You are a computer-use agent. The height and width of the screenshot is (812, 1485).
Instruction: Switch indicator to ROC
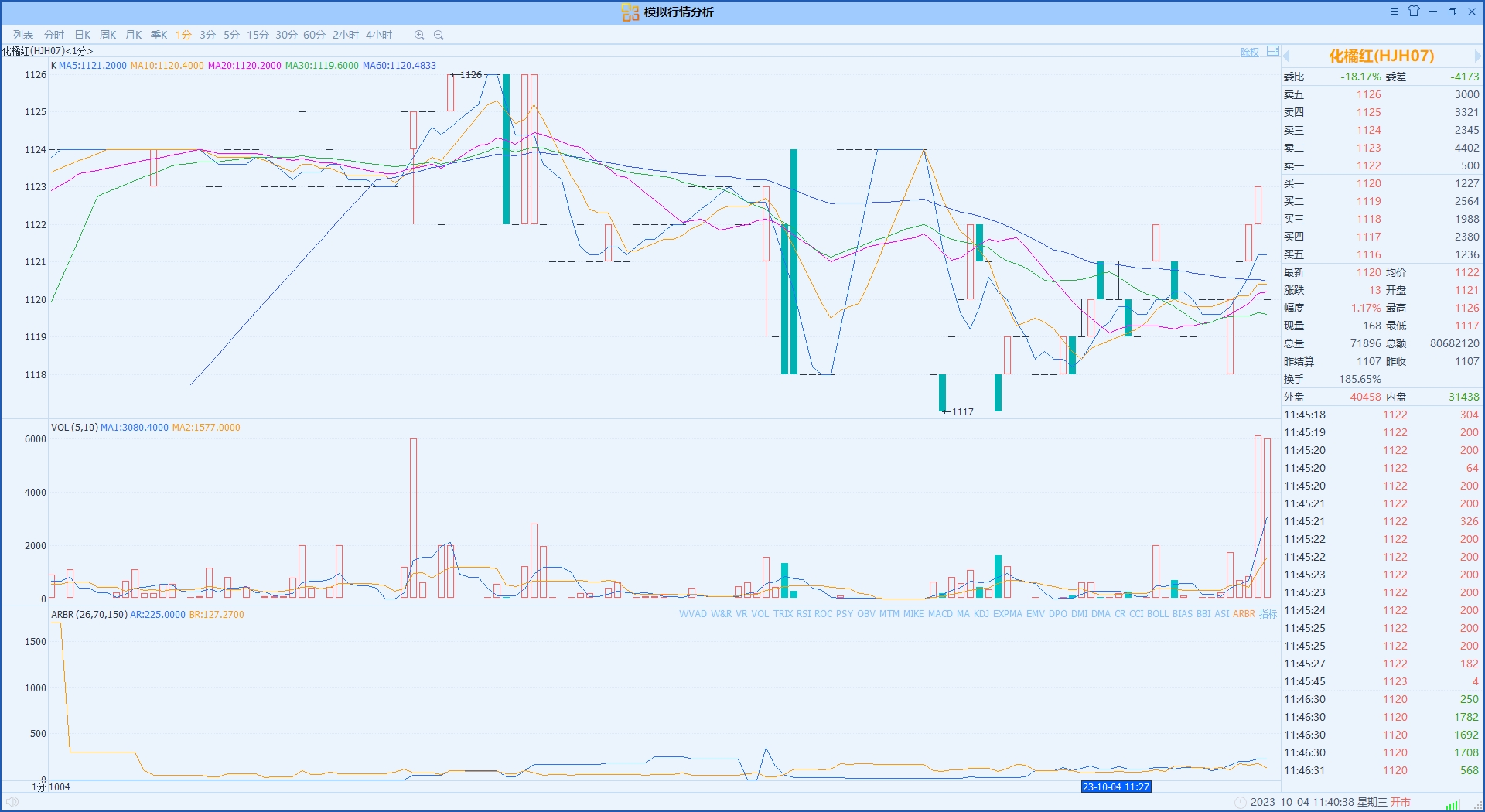[x=824, y=614]
